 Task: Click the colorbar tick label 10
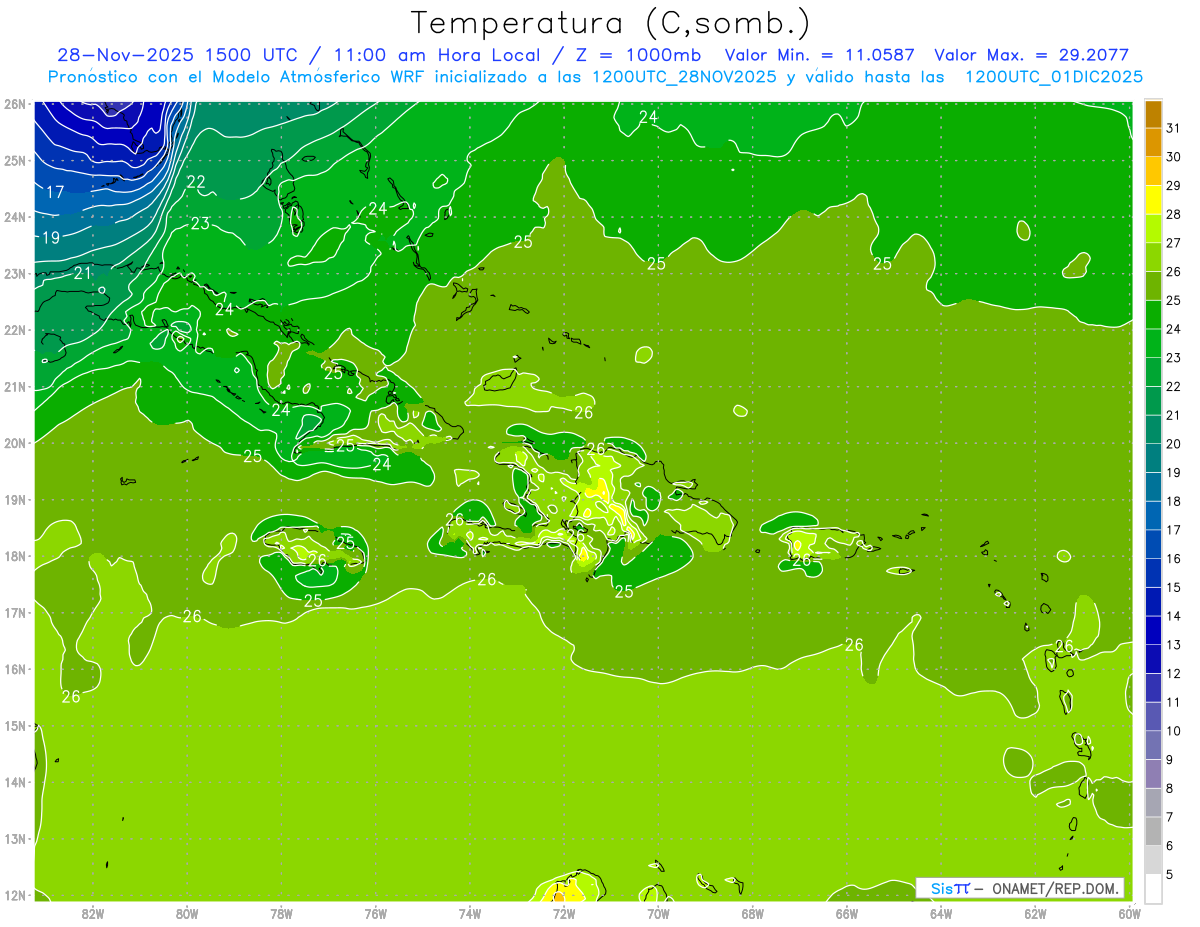[x=1173, y=731]
